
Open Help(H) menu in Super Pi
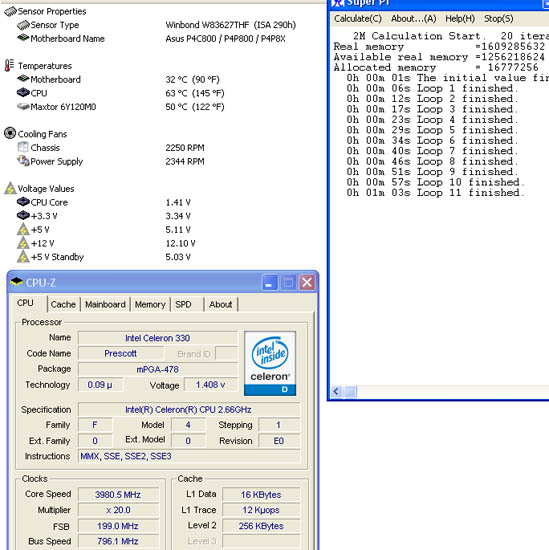[460, 19]
